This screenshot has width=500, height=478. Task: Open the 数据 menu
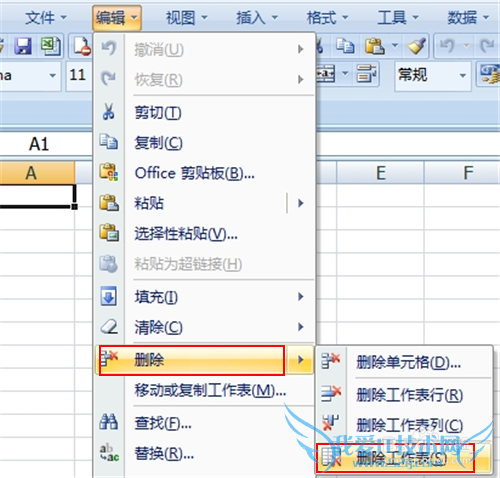tap(468, 18)
